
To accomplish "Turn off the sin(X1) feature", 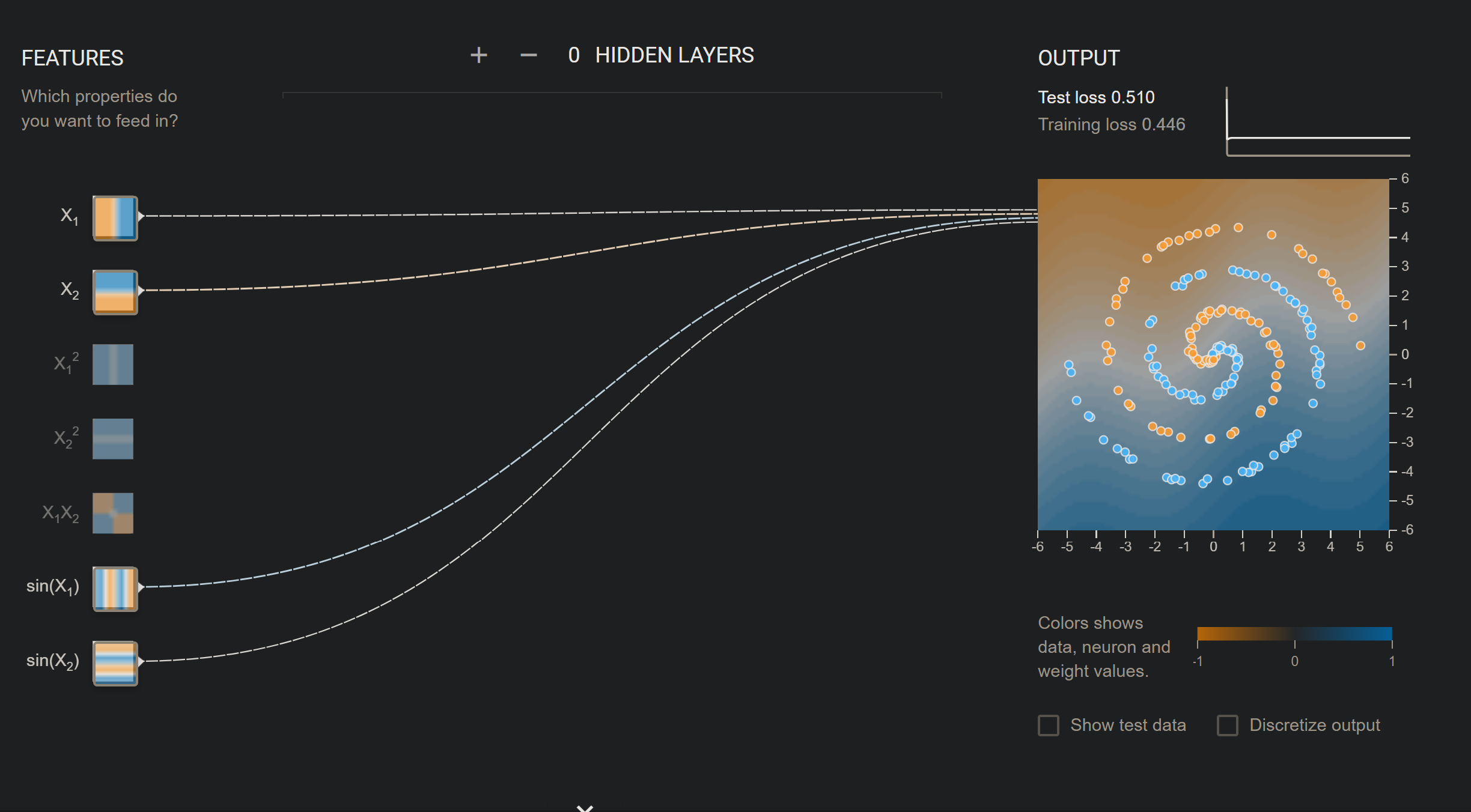I will [115, 589].
